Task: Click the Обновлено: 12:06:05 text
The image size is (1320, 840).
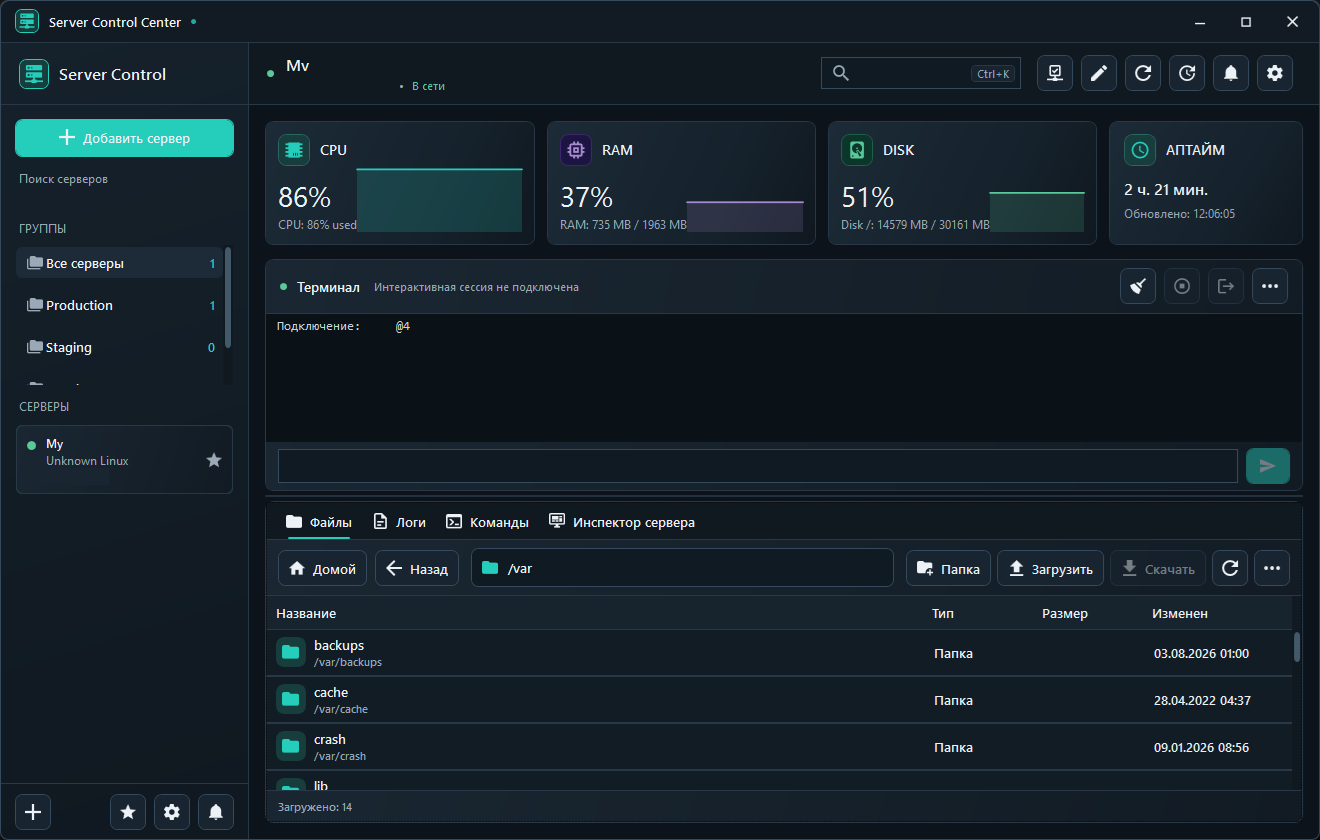Action: [1179, 213]
